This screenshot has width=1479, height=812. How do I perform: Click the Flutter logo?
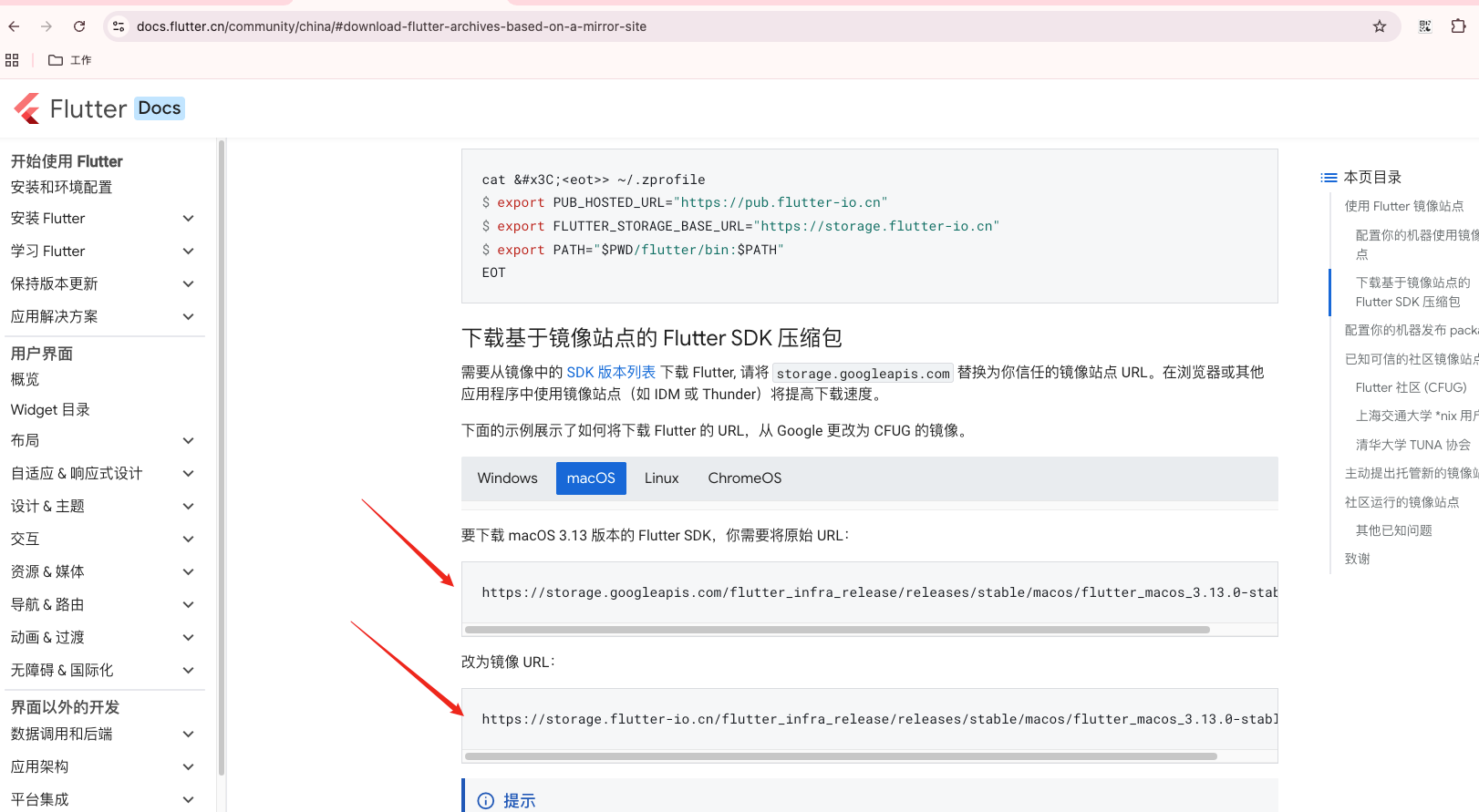70,108
